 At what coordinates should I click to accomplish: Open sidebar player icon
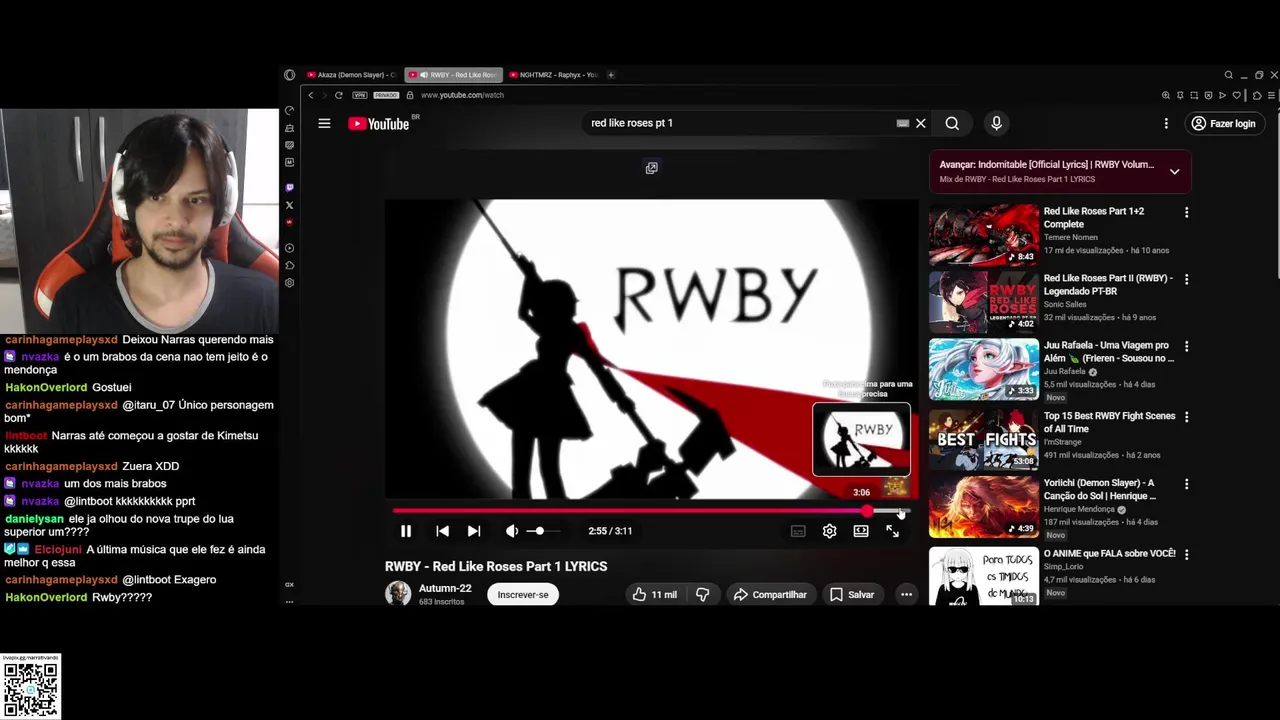point(290,247)
